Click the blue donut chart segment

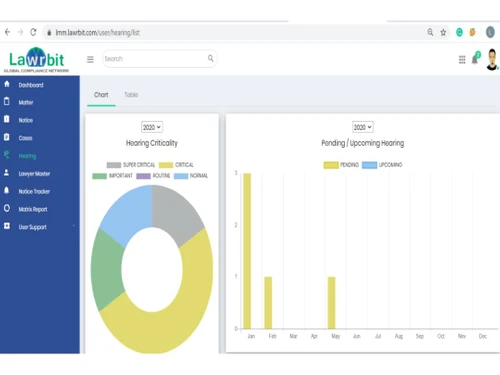[130, 213]
